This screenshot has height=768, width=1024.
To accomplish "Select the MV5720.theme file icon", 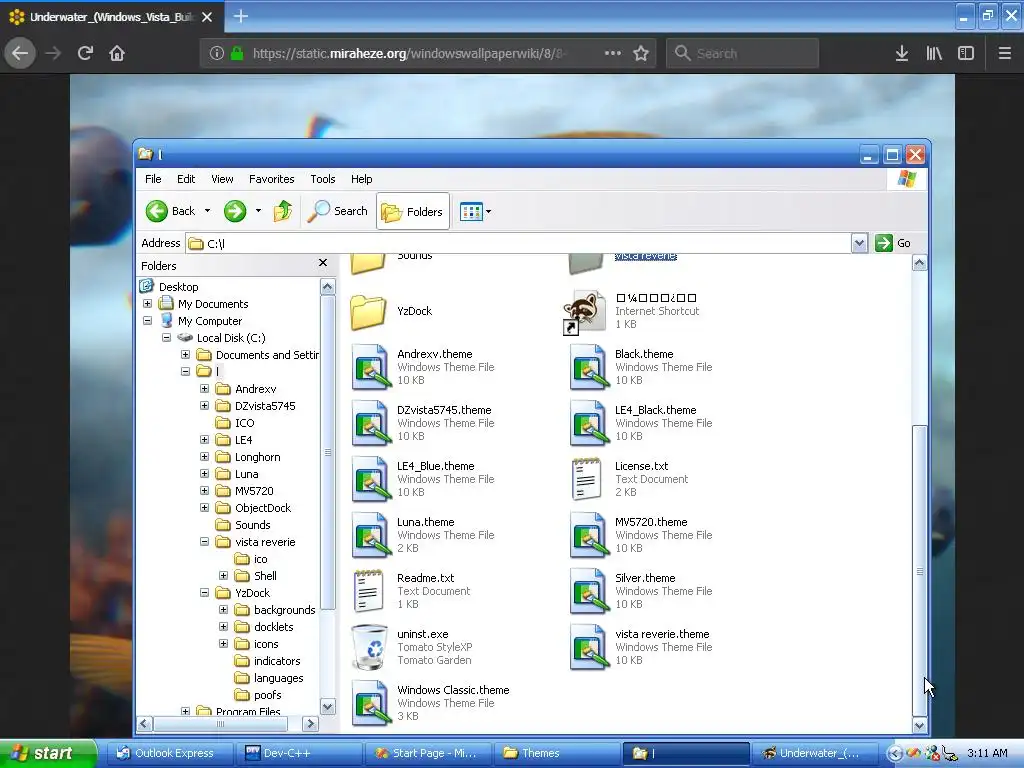I will pyautogui.click(x=589, y=536).
